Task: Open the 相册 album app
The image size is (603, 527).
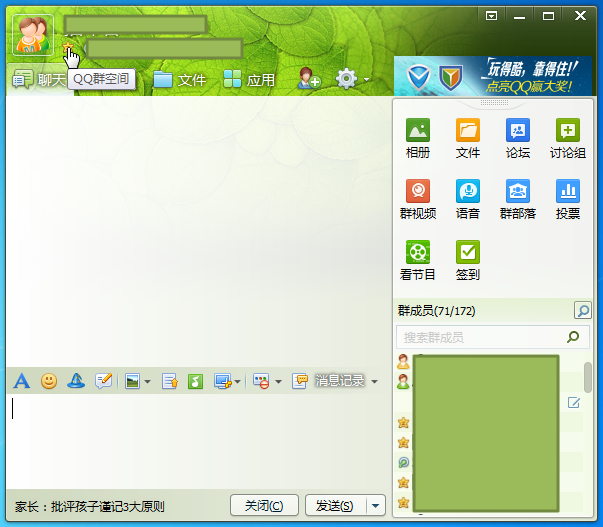Action: (418, 138)
